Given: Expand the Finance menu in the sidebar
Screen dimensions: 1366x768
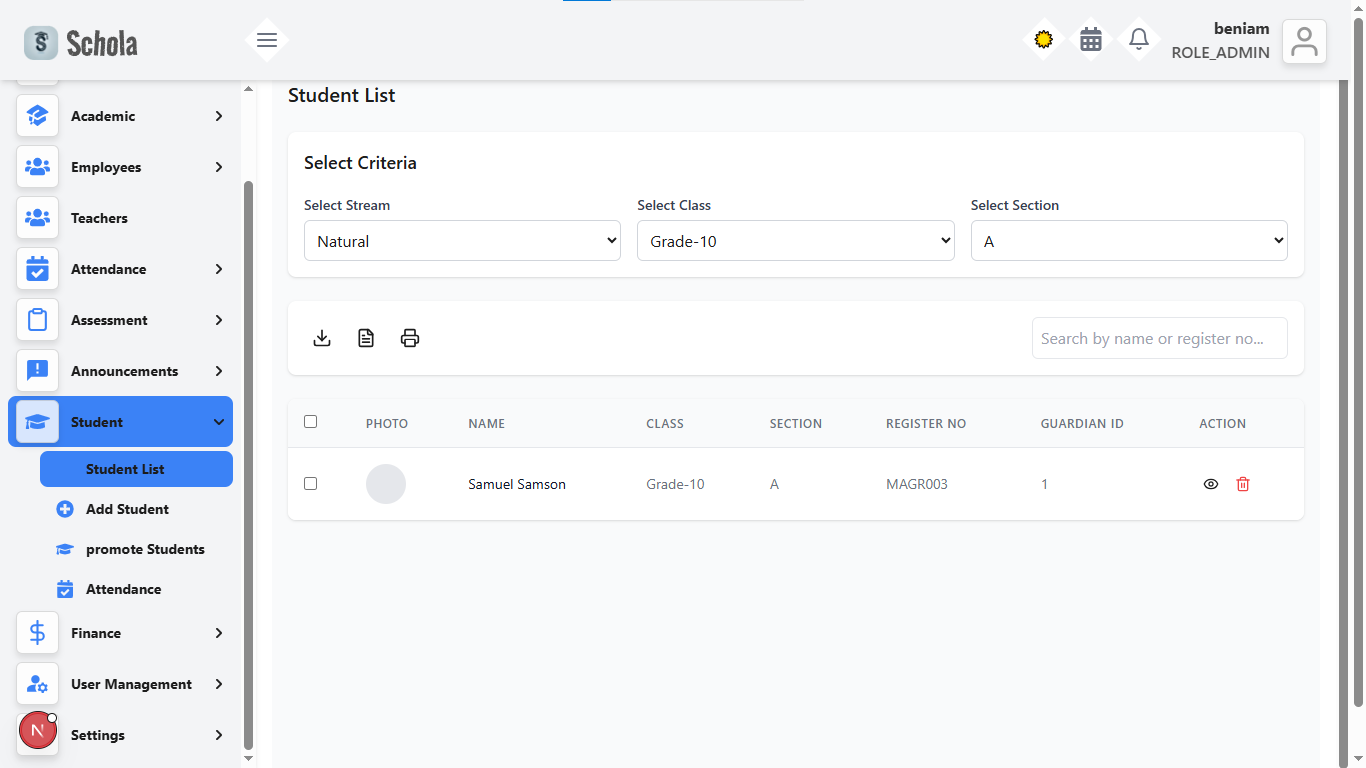Looking at the screenshot, I should [96, 633].
